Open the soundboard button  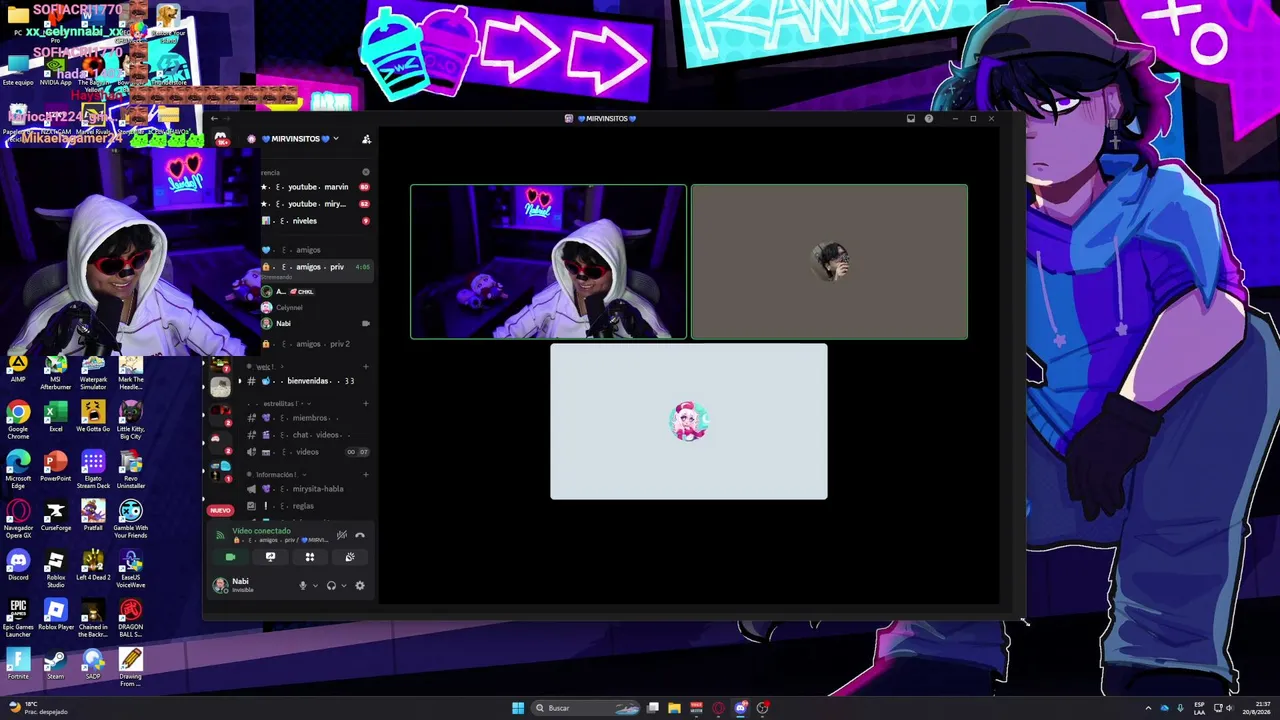click(x=350, y=557)
